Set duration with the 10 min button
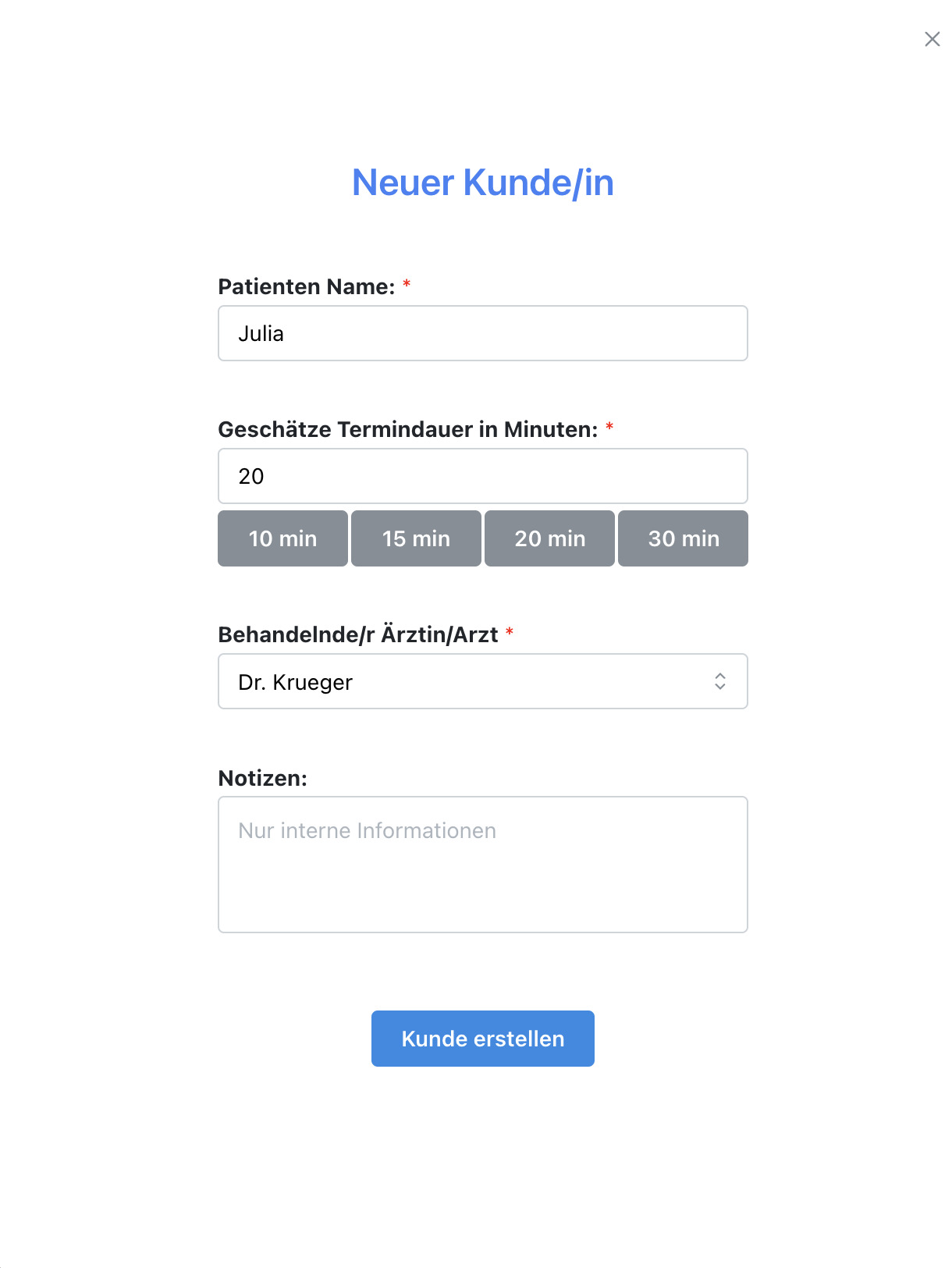 tap(282, 538)
